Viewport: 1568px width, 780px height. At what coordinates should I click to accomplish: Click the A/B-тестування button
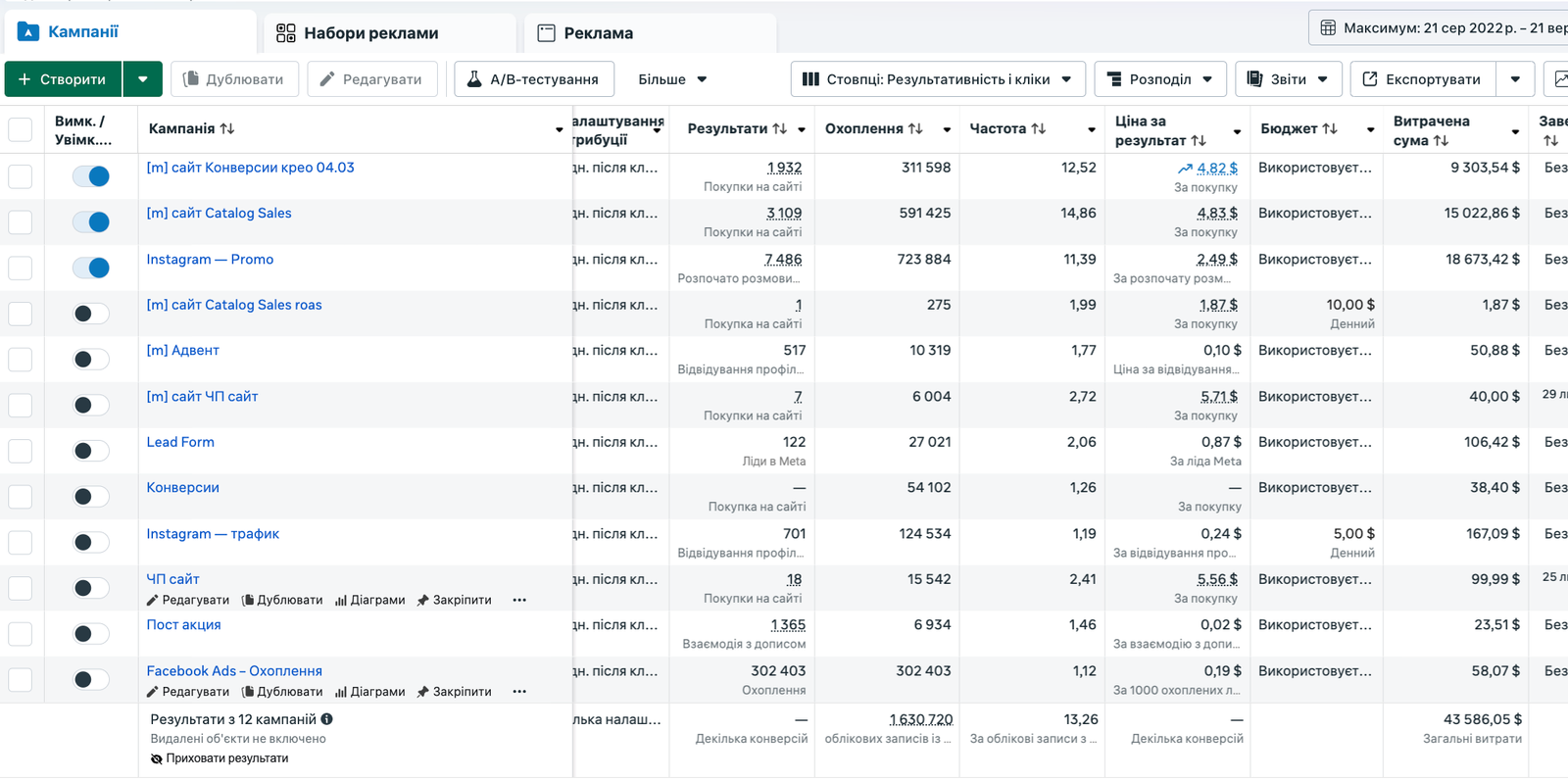point(533,79)
